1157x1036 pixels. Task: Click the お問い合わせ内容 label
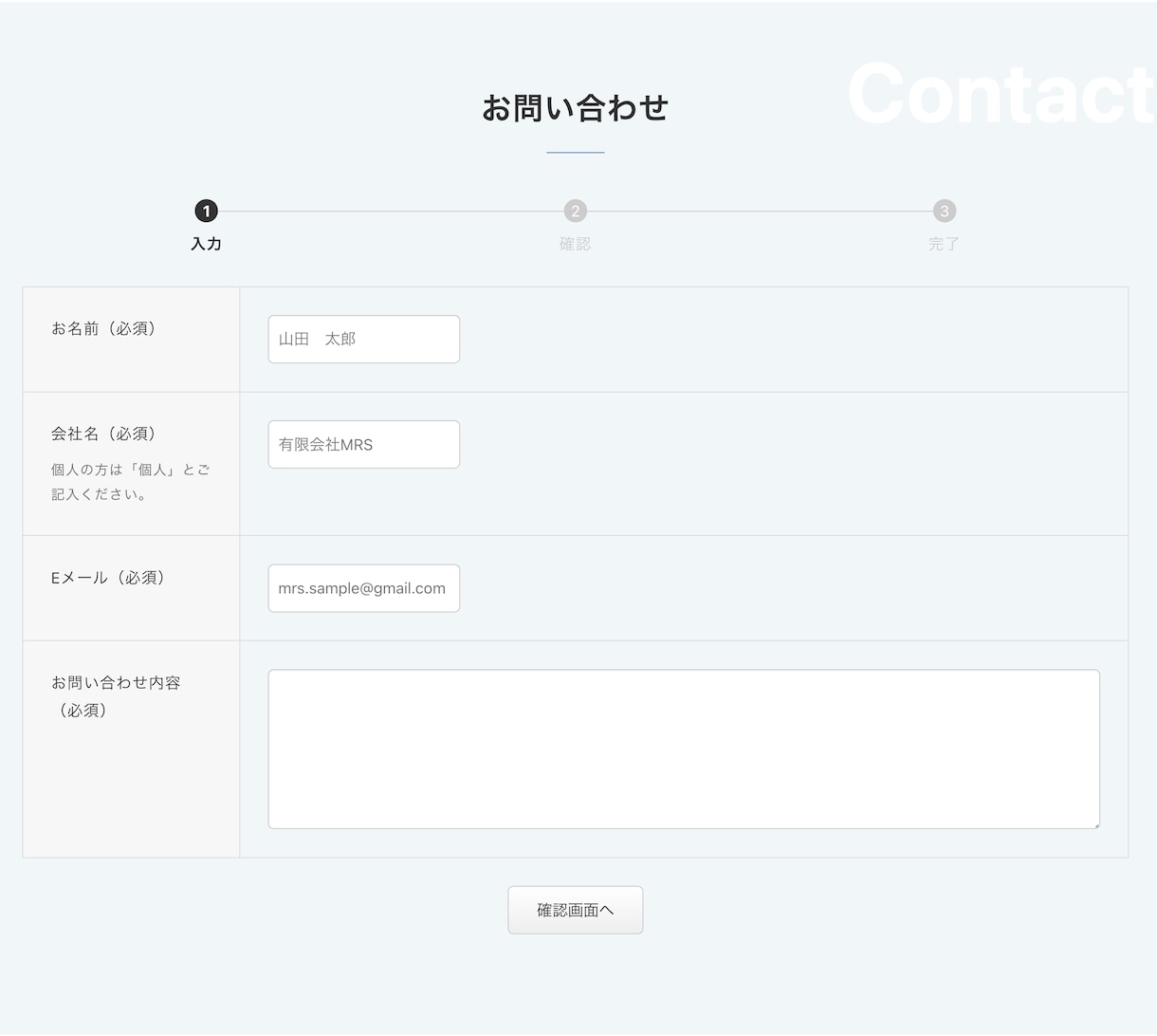pos(116,695)
